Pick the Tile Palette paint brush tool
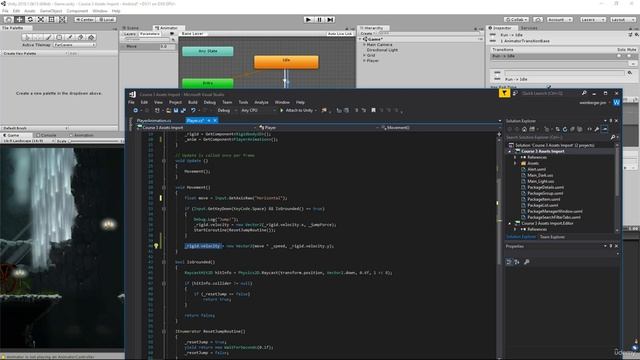Viewport: 640px width, 360px height. pyautogui.click(x=48, y=37)
